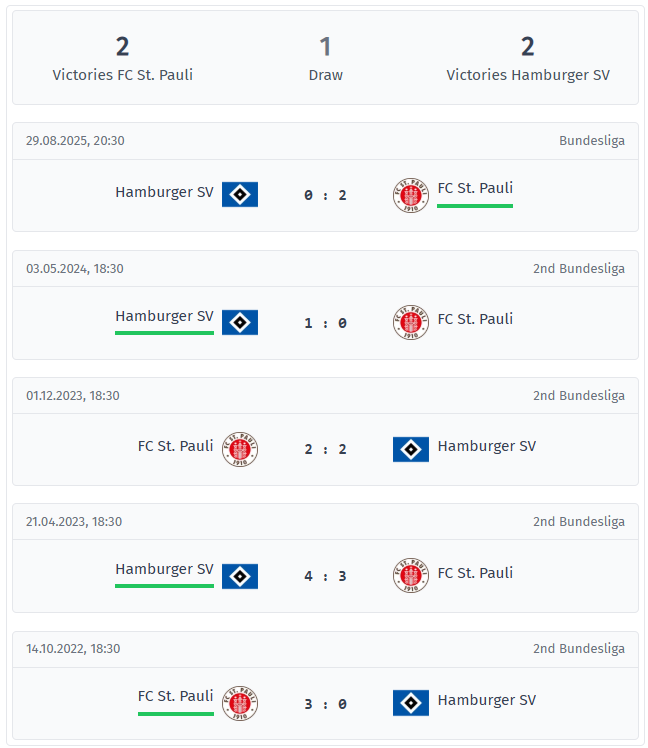The image size is (648, 748).
Task: Open the 2 : 2 draw result
Action: click(x=325, y=449)
